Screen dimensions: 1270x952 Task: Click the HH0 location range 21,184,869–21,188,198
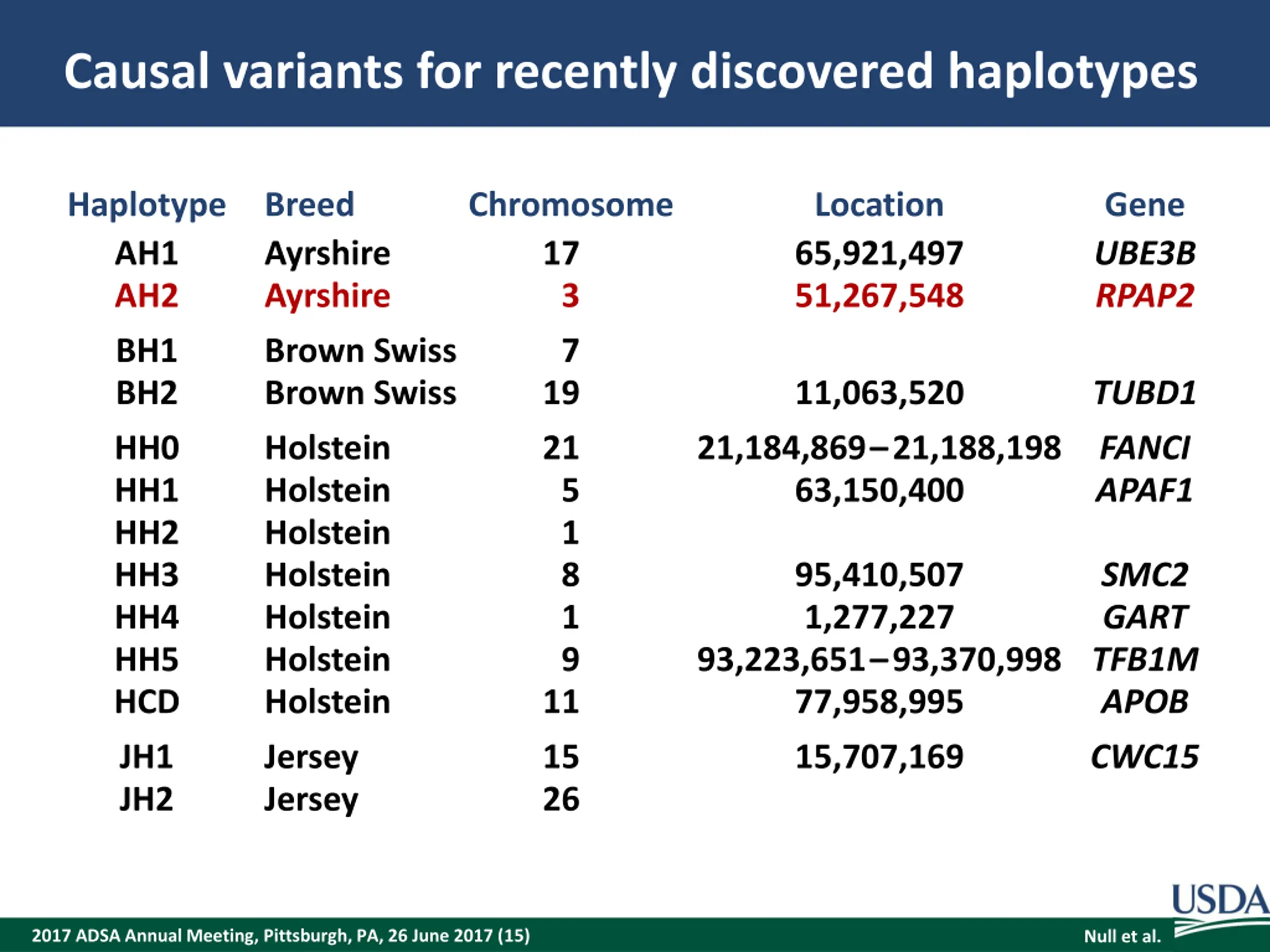tap(879, 448)
